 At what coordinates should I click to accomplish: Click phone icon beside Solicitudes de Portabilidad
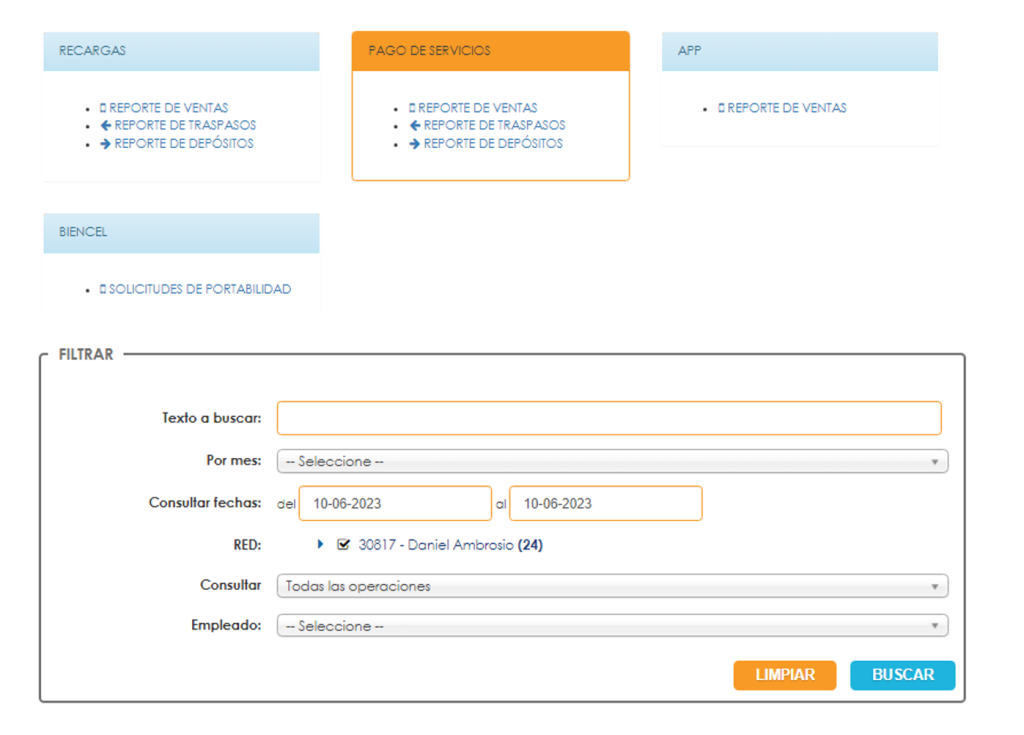[103, 290]
